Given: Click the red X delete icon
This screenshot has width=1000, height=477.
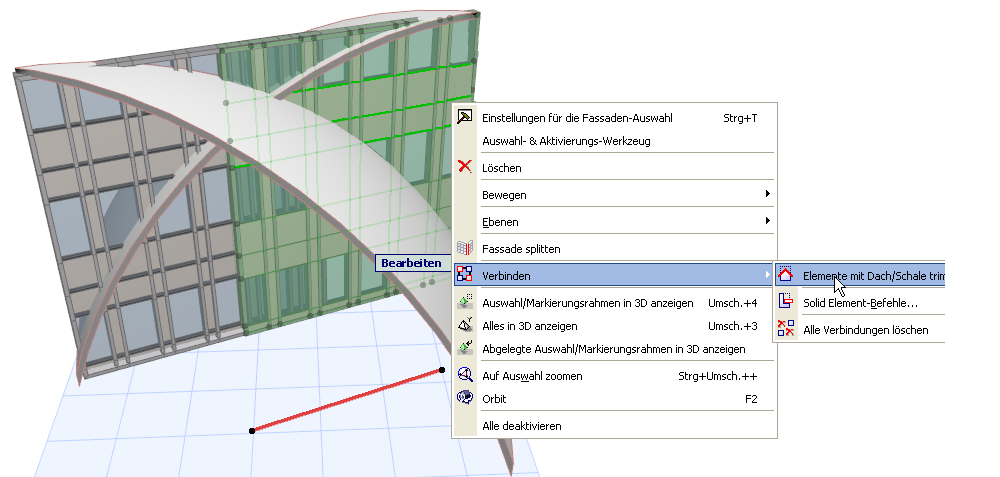Looking at the screenshot, I should coord(465,167).
